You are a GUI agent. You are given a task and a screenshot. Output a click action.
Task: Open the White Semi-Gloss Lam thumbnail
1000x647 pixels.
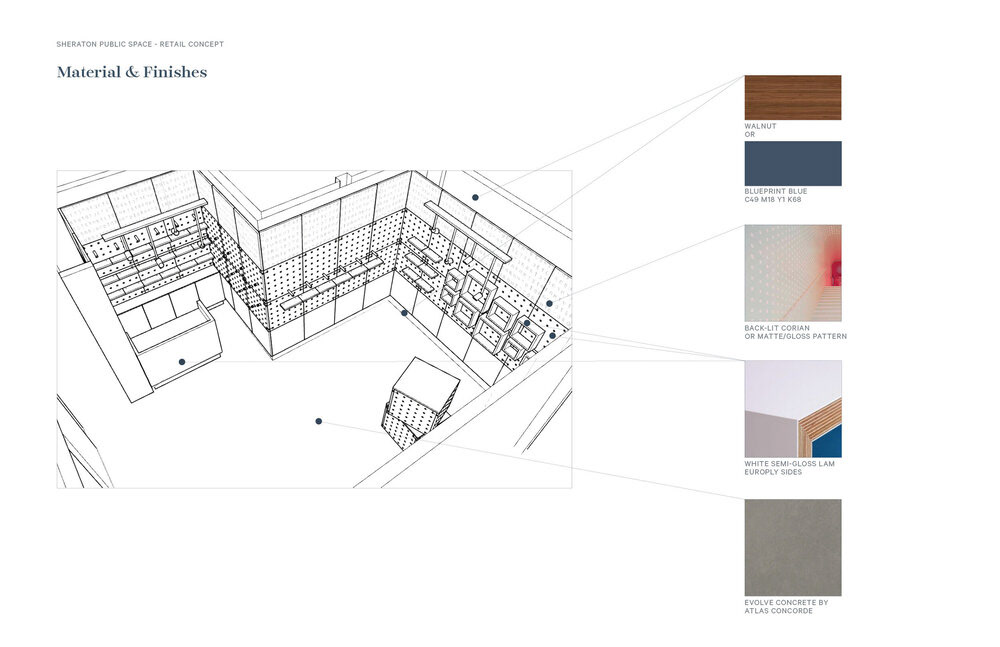coord(793,409)
